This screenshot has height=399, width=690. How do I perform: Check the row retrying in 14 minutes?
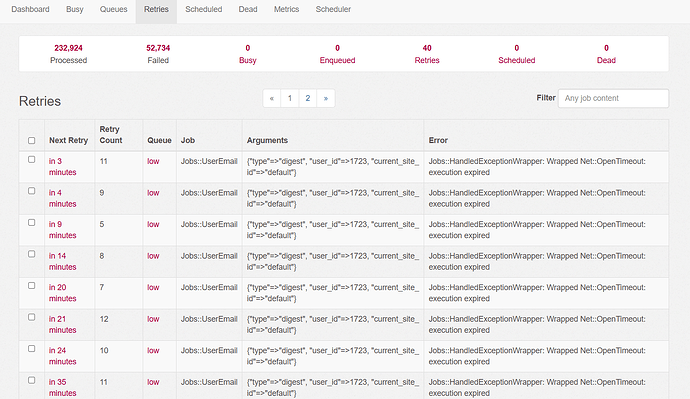[32, 254]
